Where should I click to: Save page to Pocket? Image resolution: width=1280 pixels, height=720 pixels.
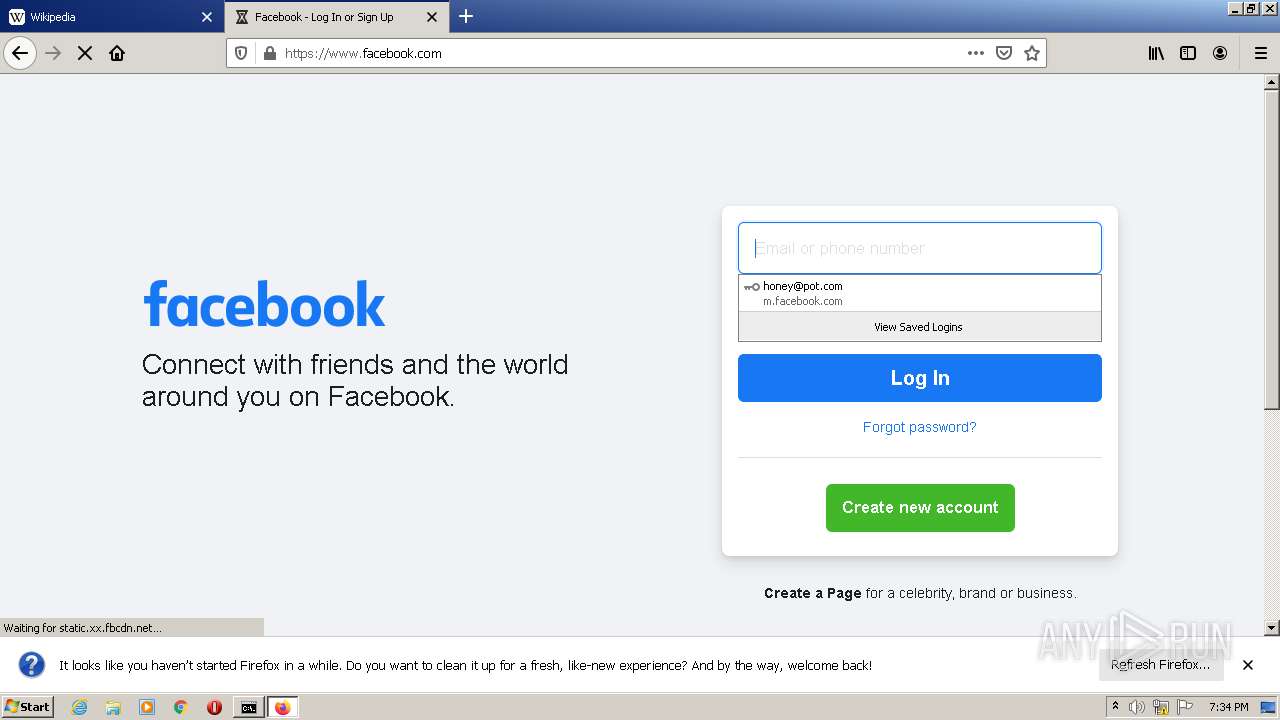coord(1004,53)
